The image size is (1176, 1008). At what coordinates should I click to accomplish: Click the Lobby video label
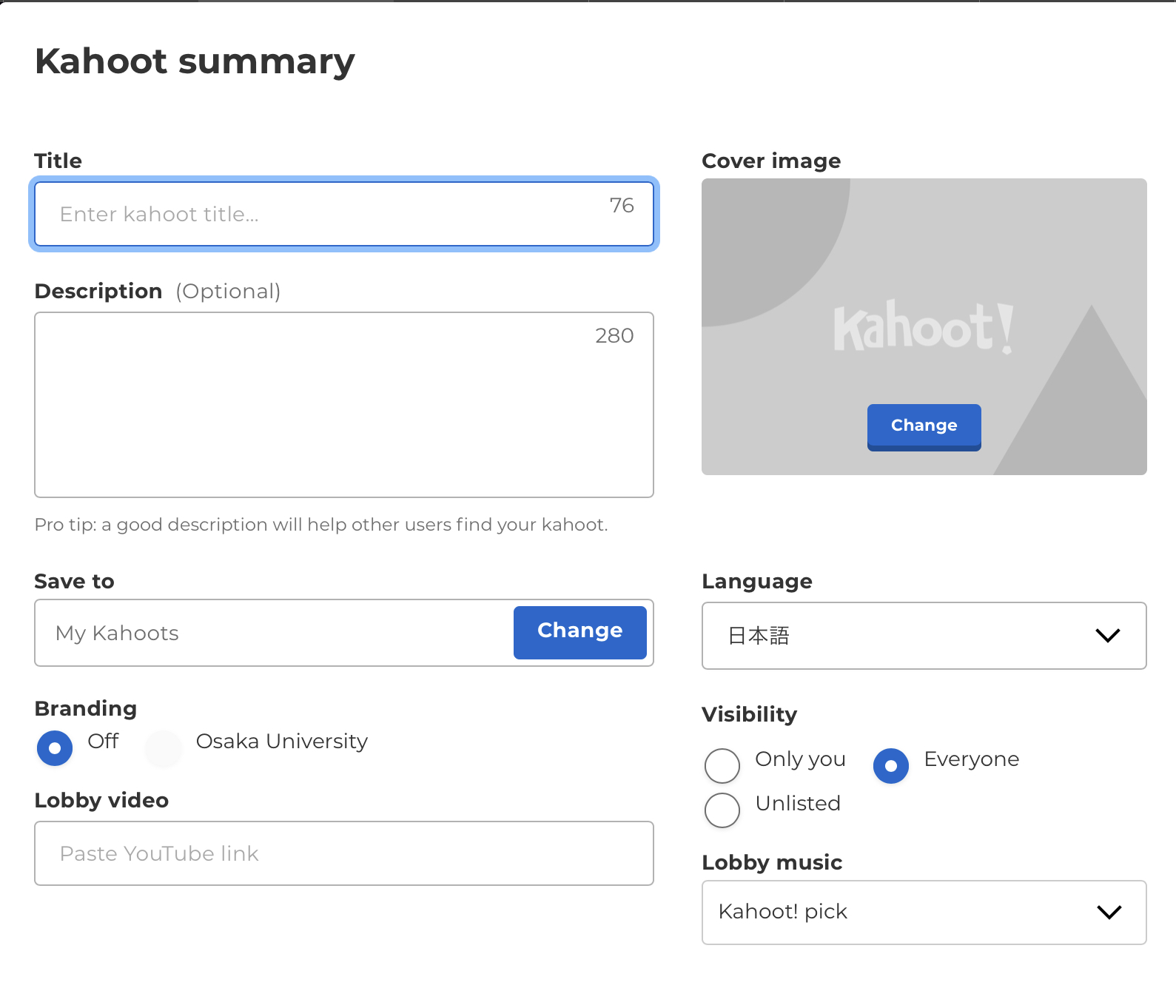point(101,800)
